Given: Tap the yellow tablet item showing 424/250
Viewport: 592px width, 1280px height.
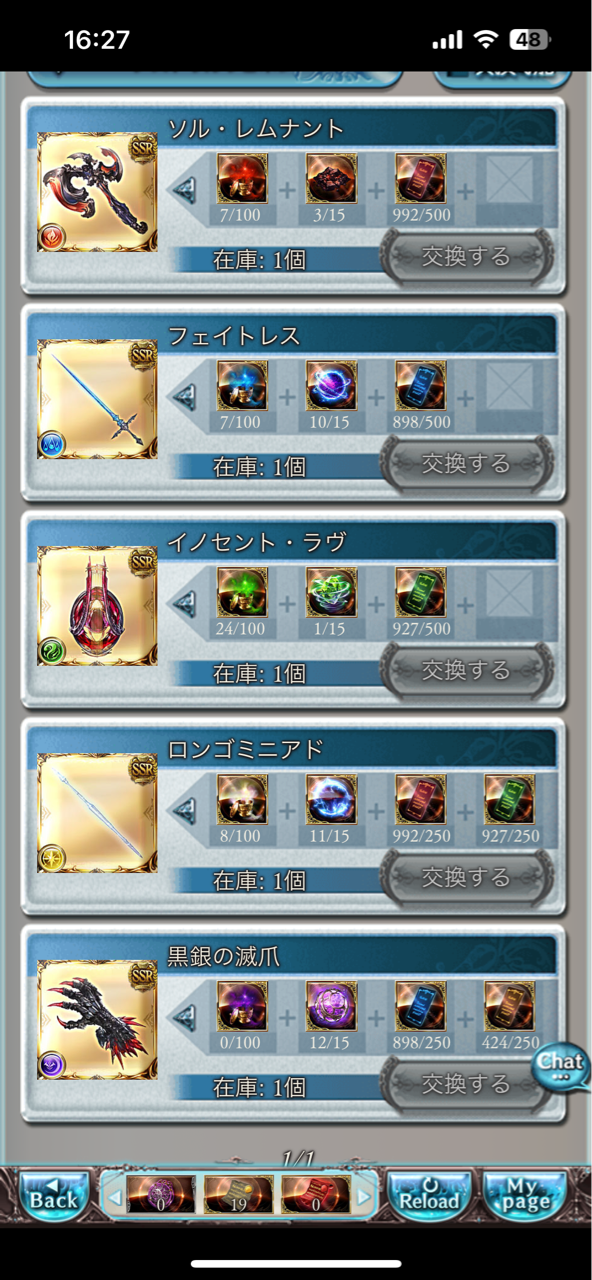Looking at the screenshot, I should coord(510,1007).
